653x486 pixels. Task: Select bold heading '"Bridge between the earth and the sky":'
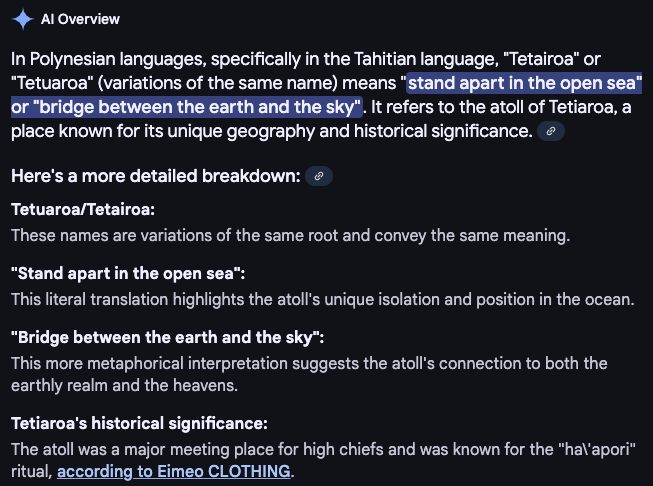pyautogui.click(x=167, y=337)
